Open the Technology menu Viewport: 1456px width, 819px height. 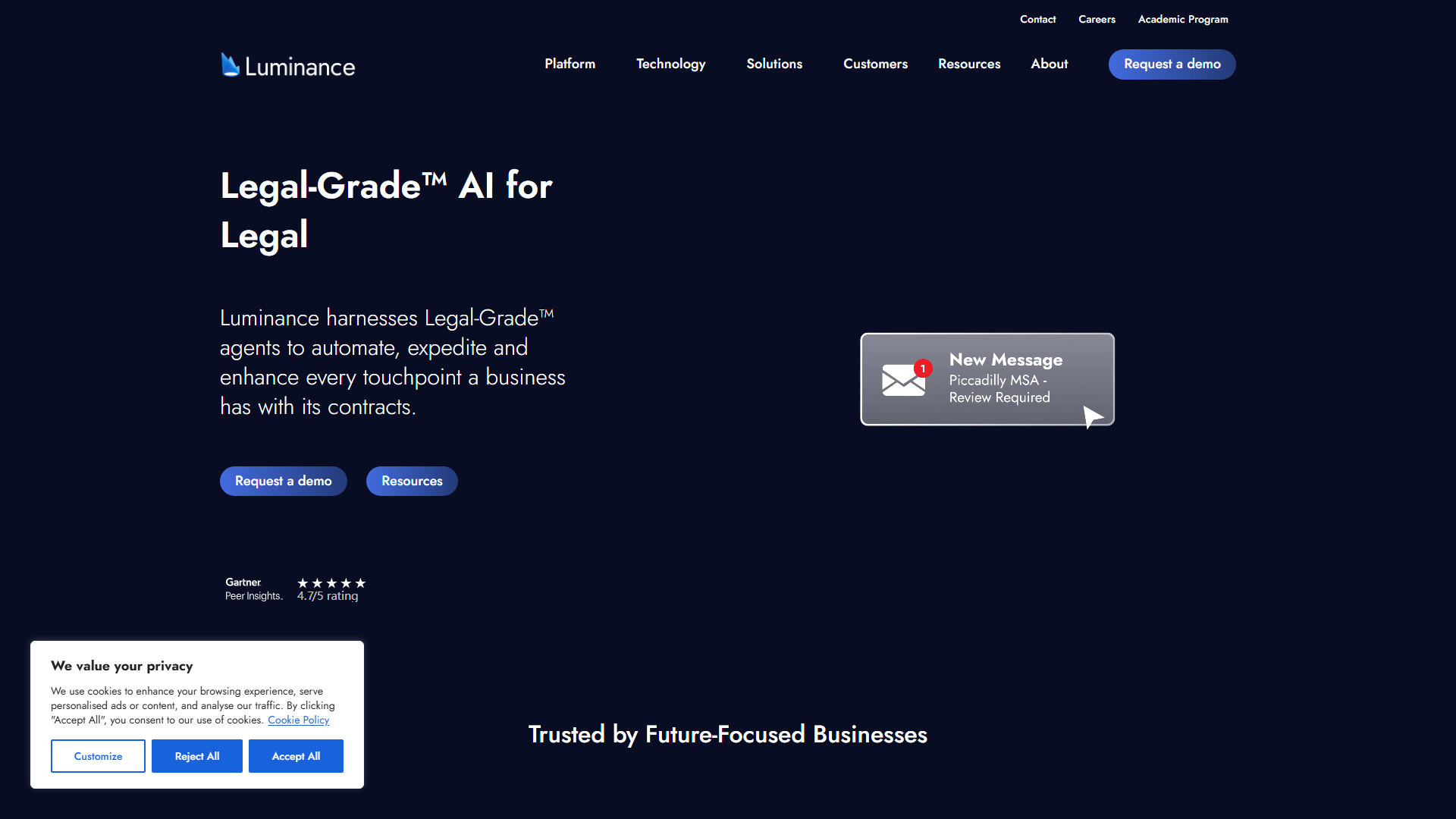pos(671,64)
